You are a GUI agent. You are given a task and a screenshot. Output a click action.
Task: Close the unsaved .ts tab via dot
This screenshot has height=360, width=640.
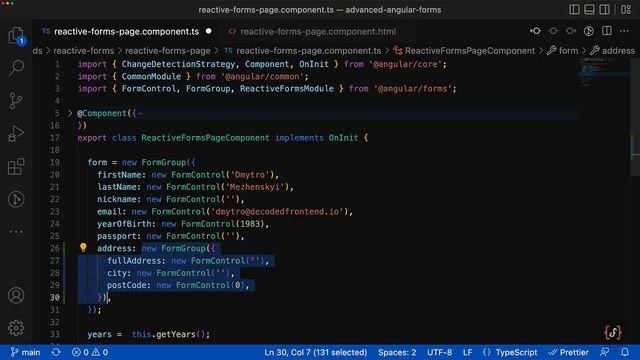[x=209, y=31]
